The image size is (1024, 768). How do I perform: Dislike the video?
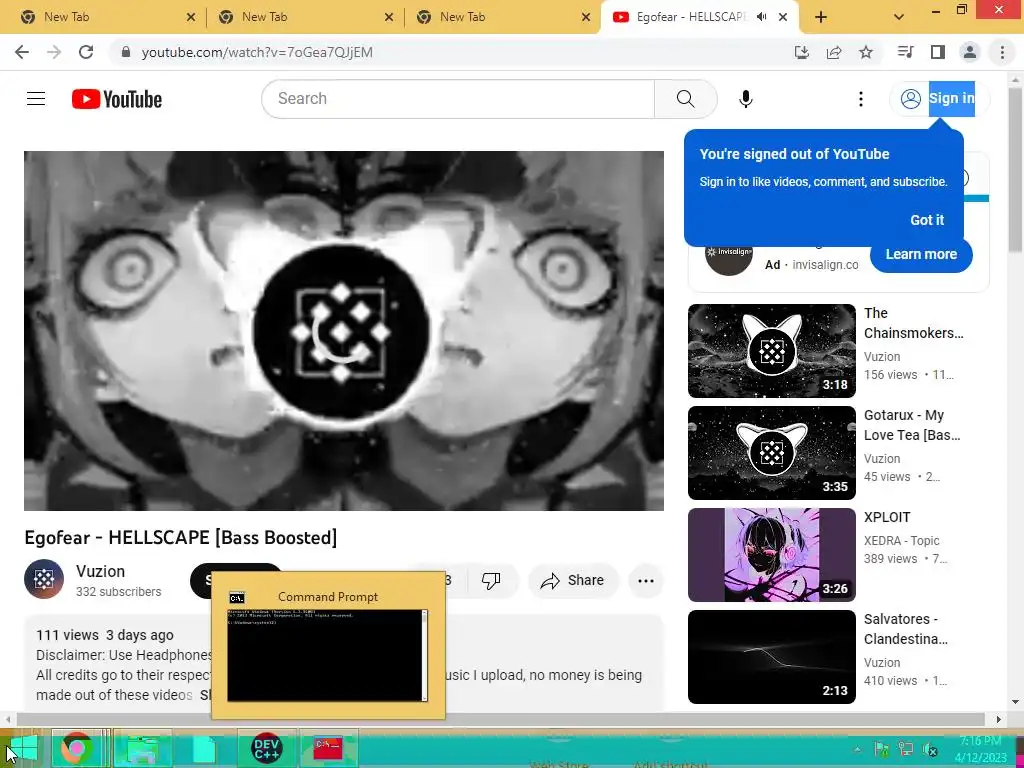pyautogui.click(x=491, y=580)
